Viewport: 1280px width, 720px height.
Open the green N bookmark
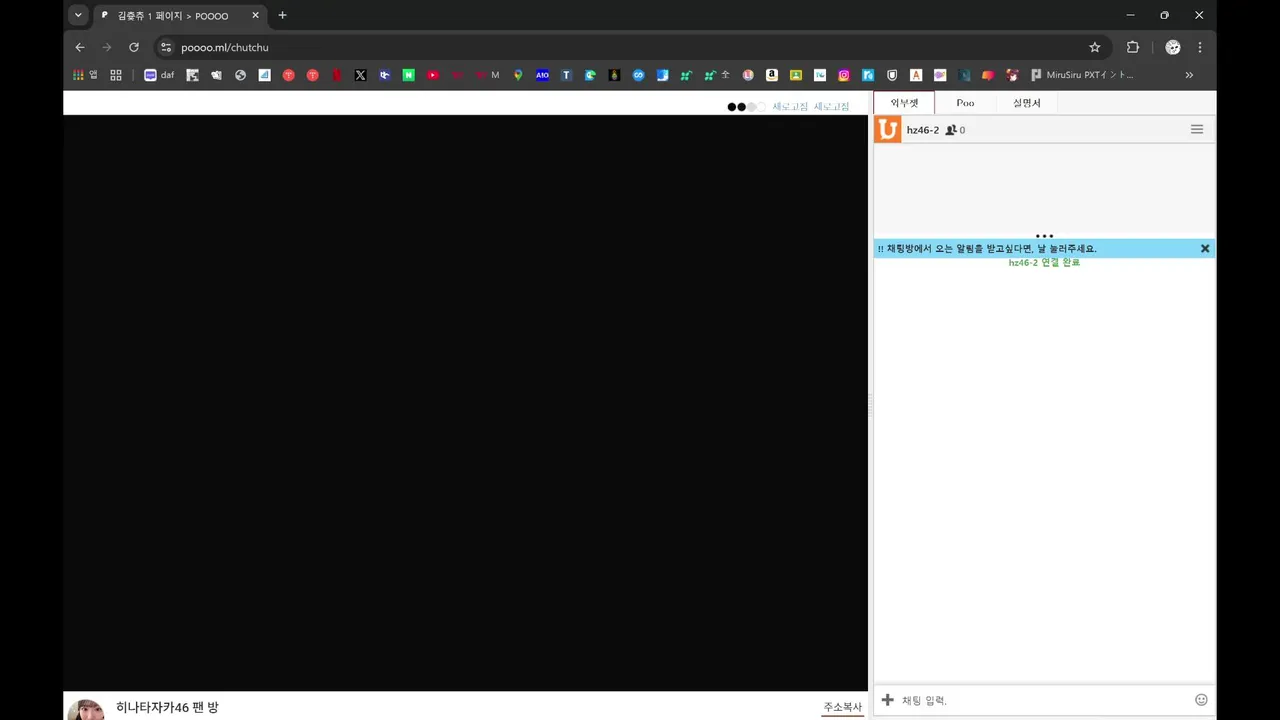(x=408, y=75)
